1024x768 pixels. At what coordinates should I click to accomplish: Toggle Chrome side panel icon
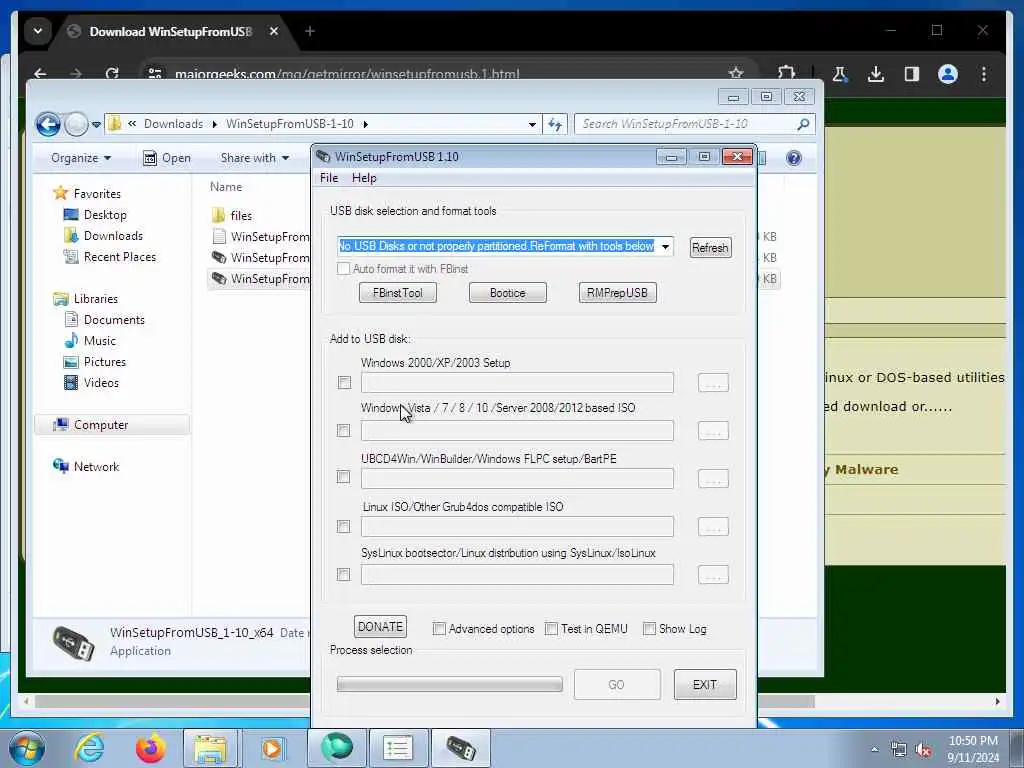click(912, 74)
